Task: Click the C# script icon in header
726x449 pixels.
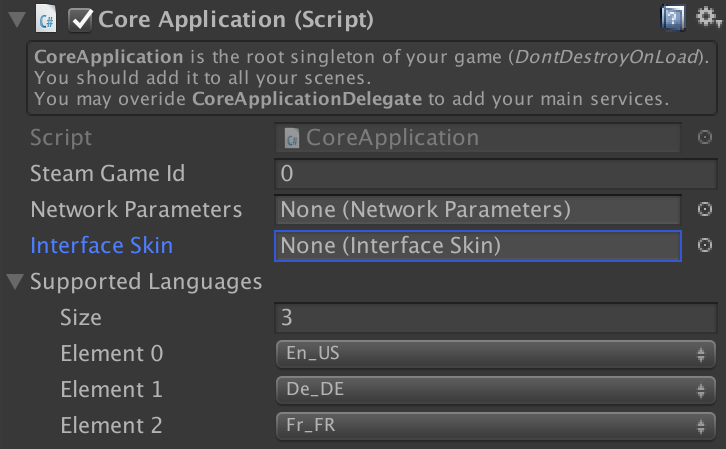Action: (x=46, y=19)
